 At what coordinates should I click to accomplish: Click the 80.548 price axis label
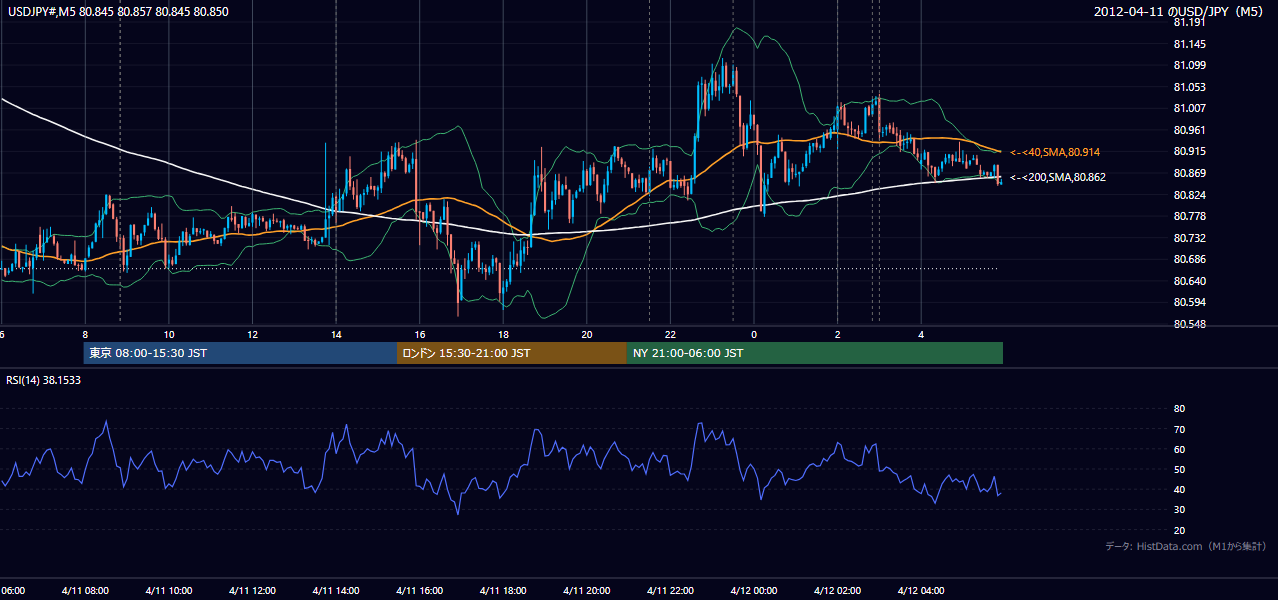coord(1189,324)
